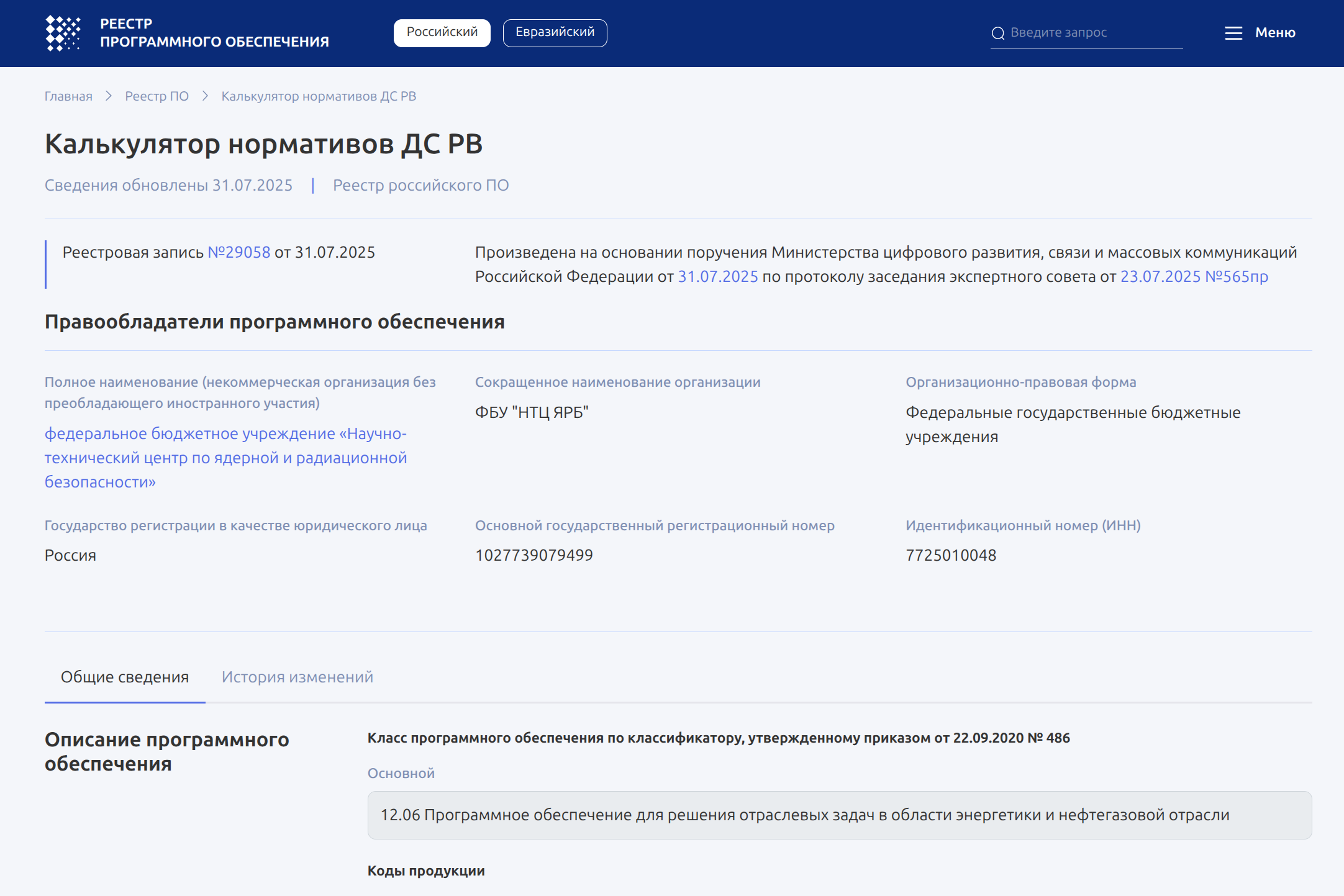
Task: Click Калькулятор нормативов ДС РВ breadcrumb
Action: point(319,96)
